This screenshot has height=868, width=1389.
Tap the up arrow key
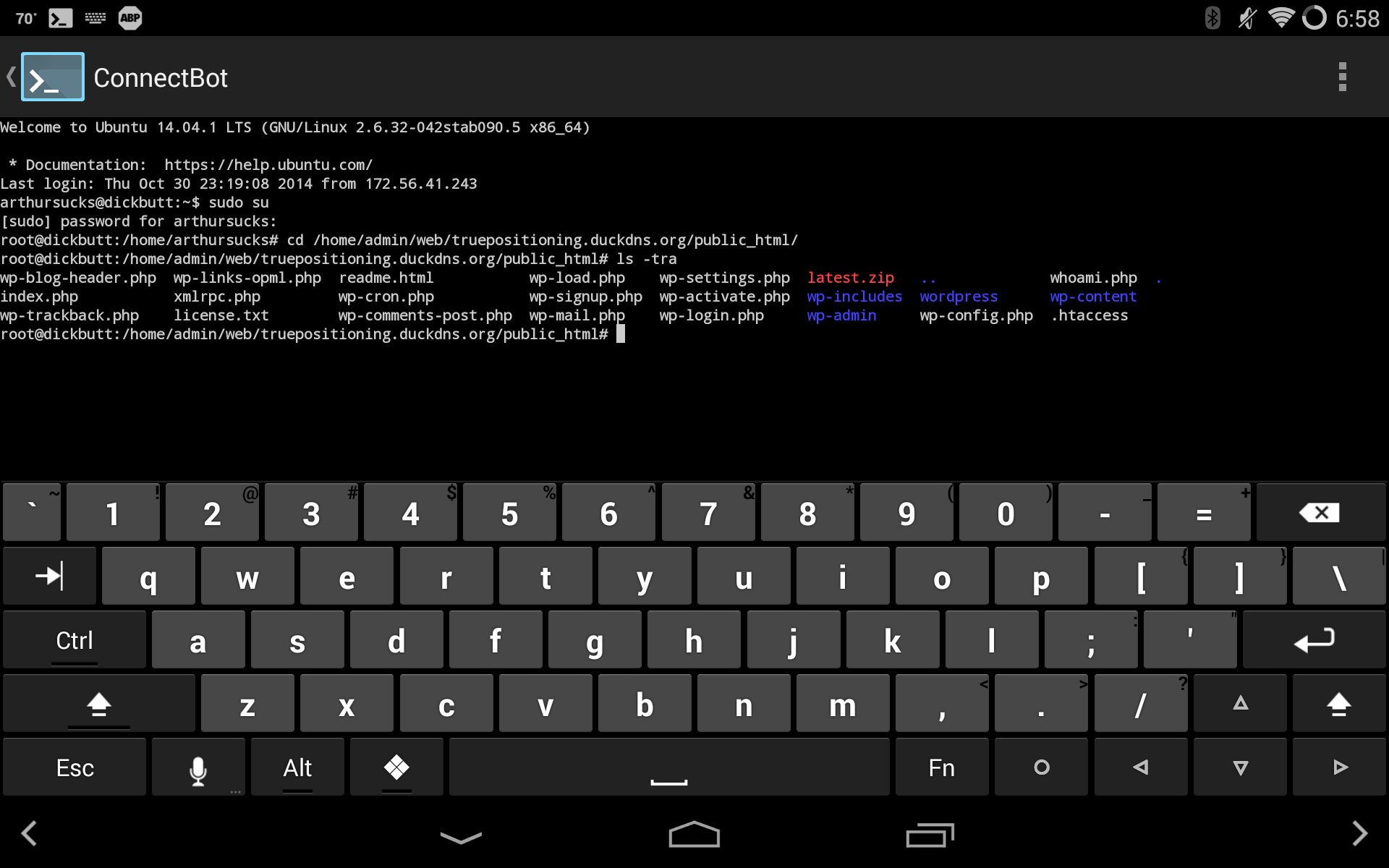(1240, 704)
